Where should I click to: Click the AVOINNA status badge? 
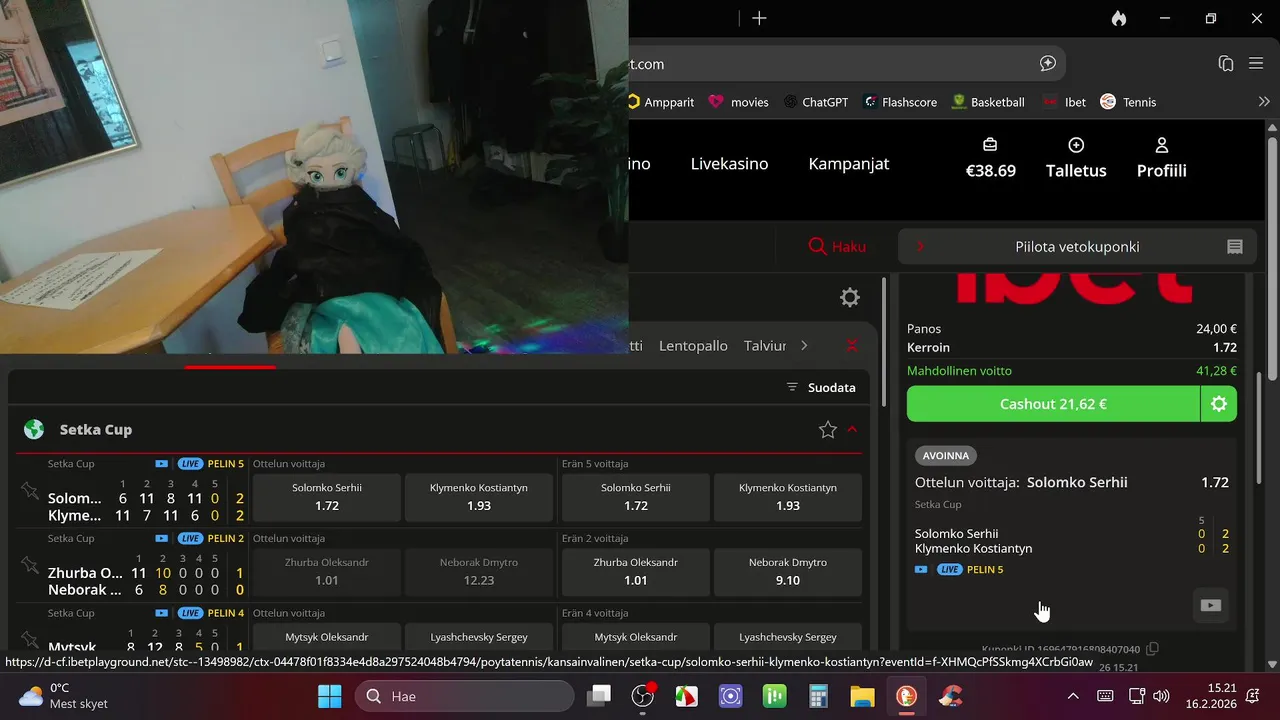946,456
